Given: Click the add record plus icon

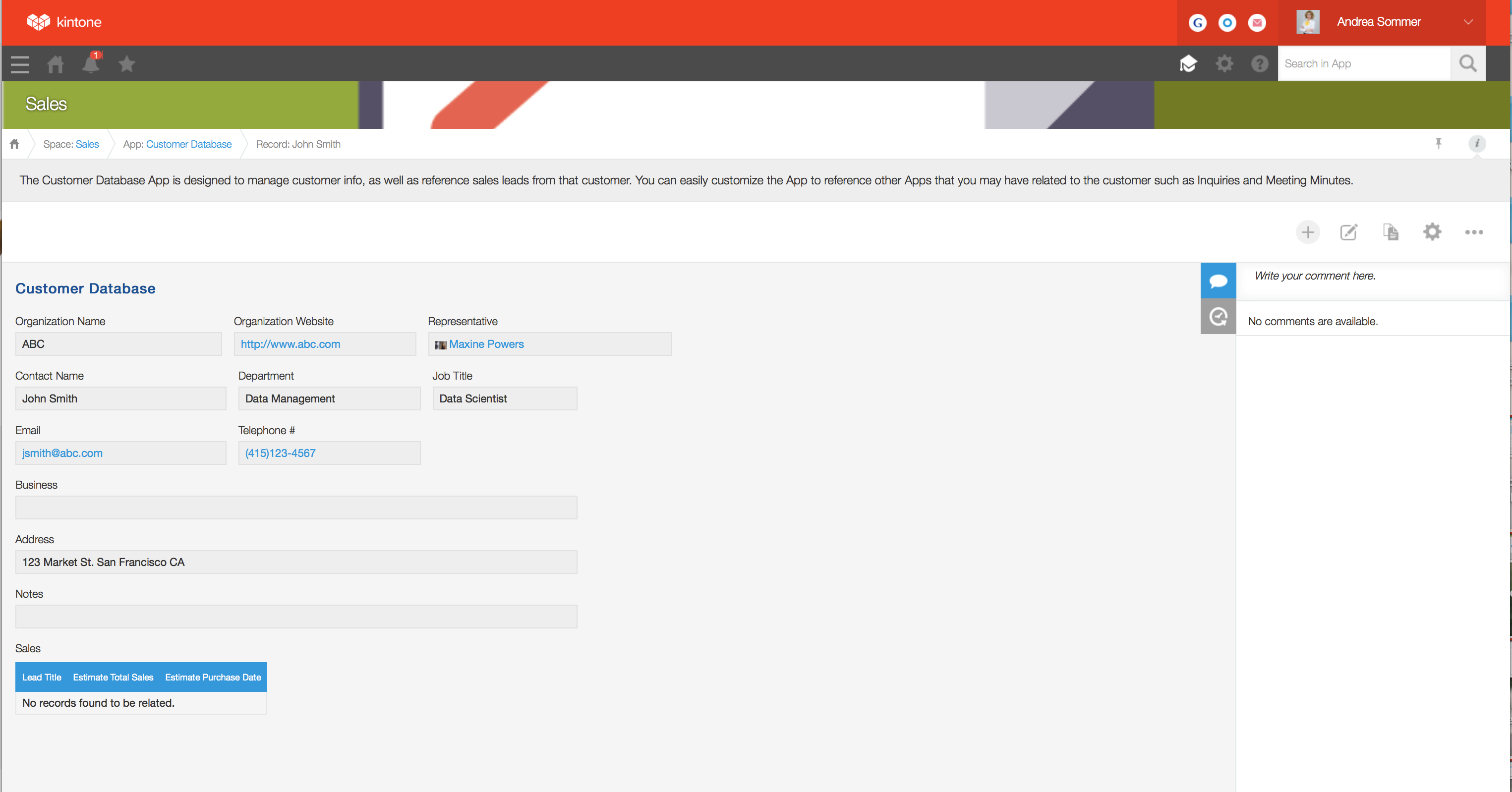Looking at the screenshot, I should [1307, 232].
